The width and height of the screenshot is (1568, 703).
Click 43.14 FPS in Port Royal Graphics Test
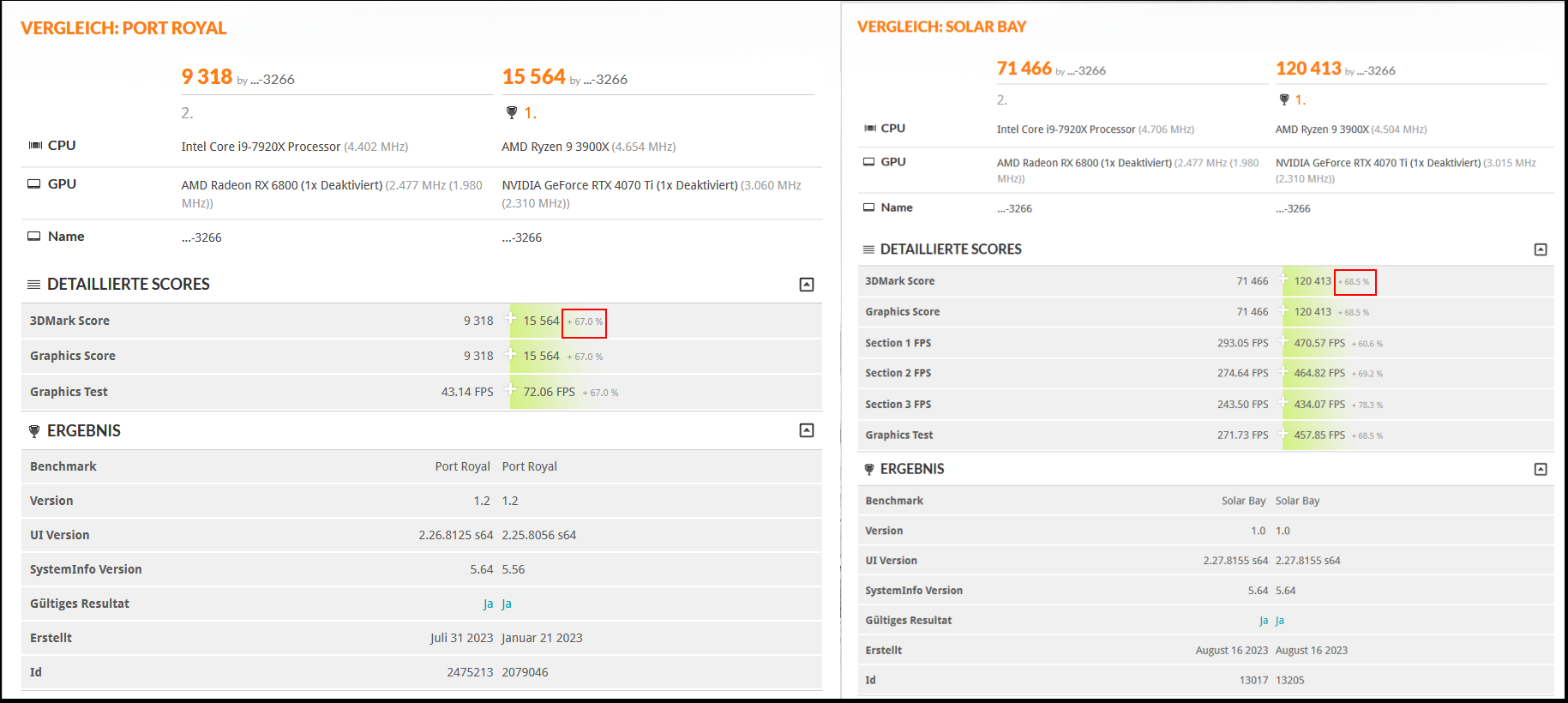click(467, 392)
